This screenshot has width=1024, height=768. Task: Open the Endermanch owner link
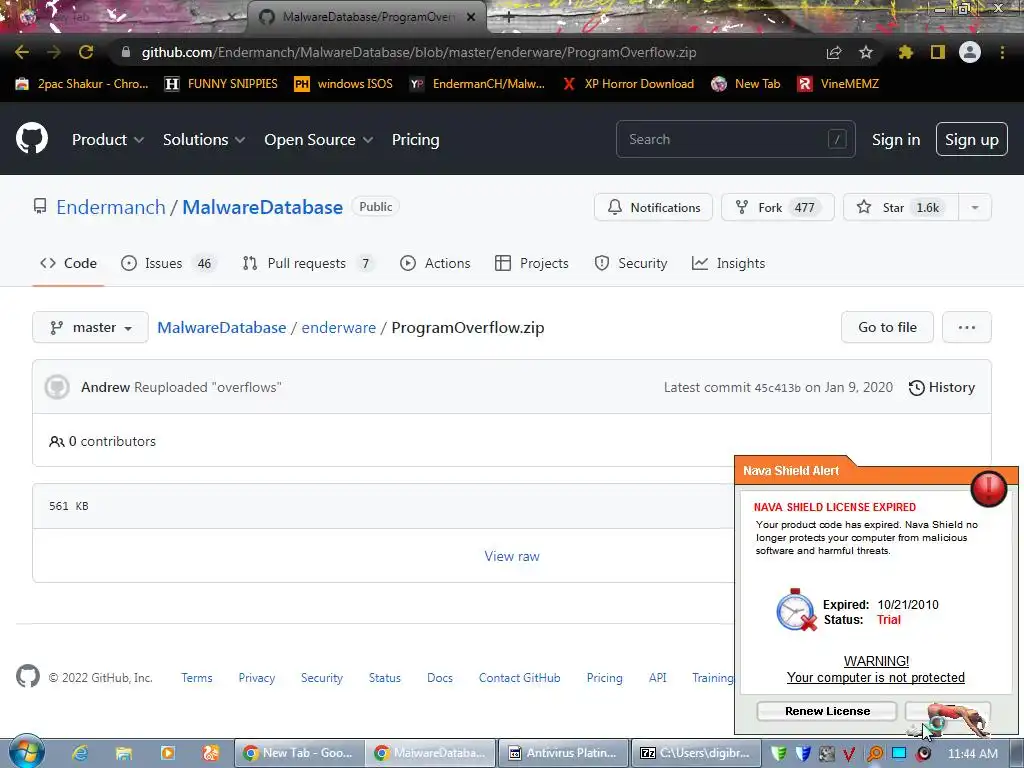(111, 207)
